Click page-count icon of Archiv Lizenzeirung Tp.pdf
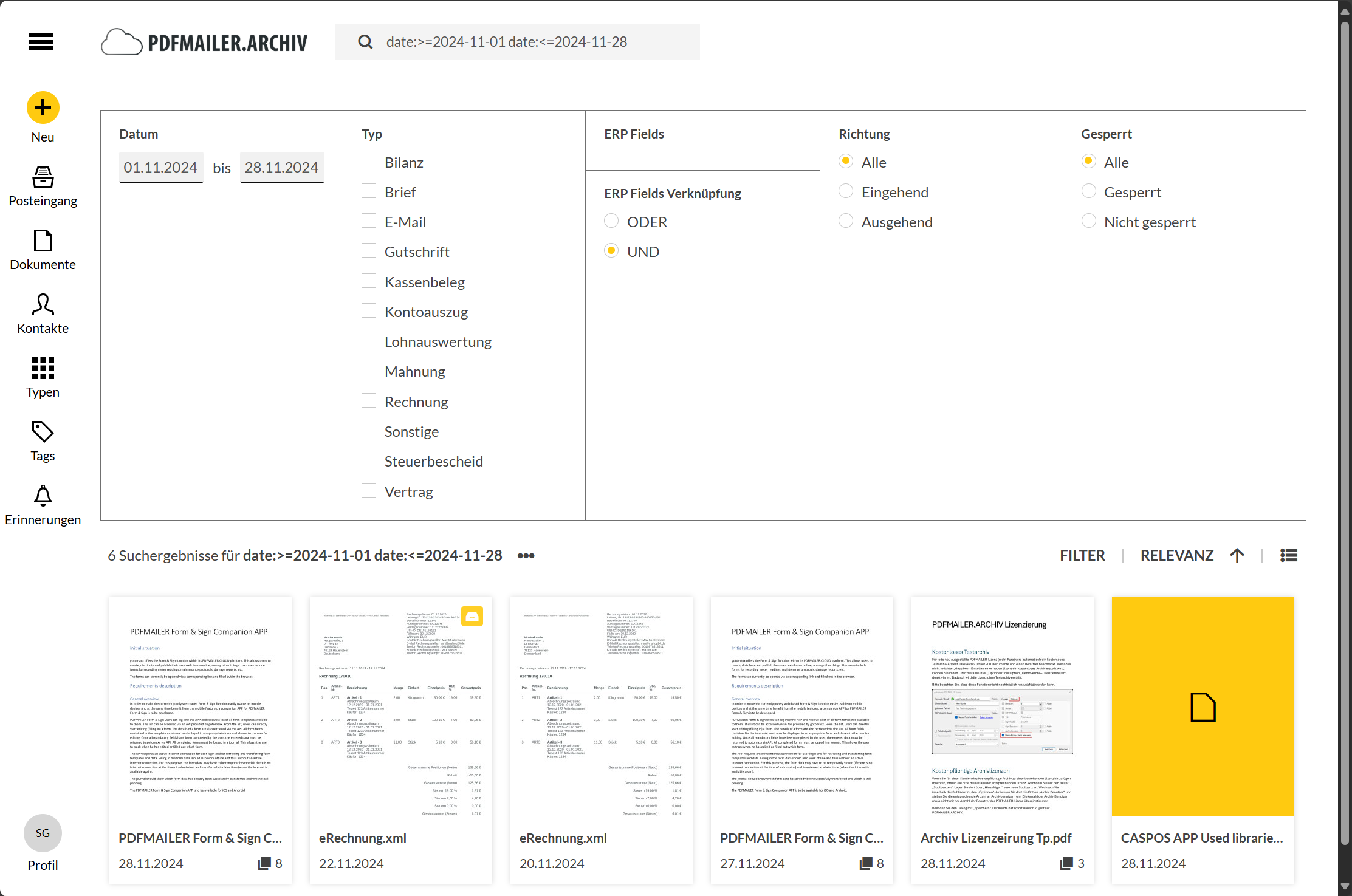 [x=1066, y=864]
